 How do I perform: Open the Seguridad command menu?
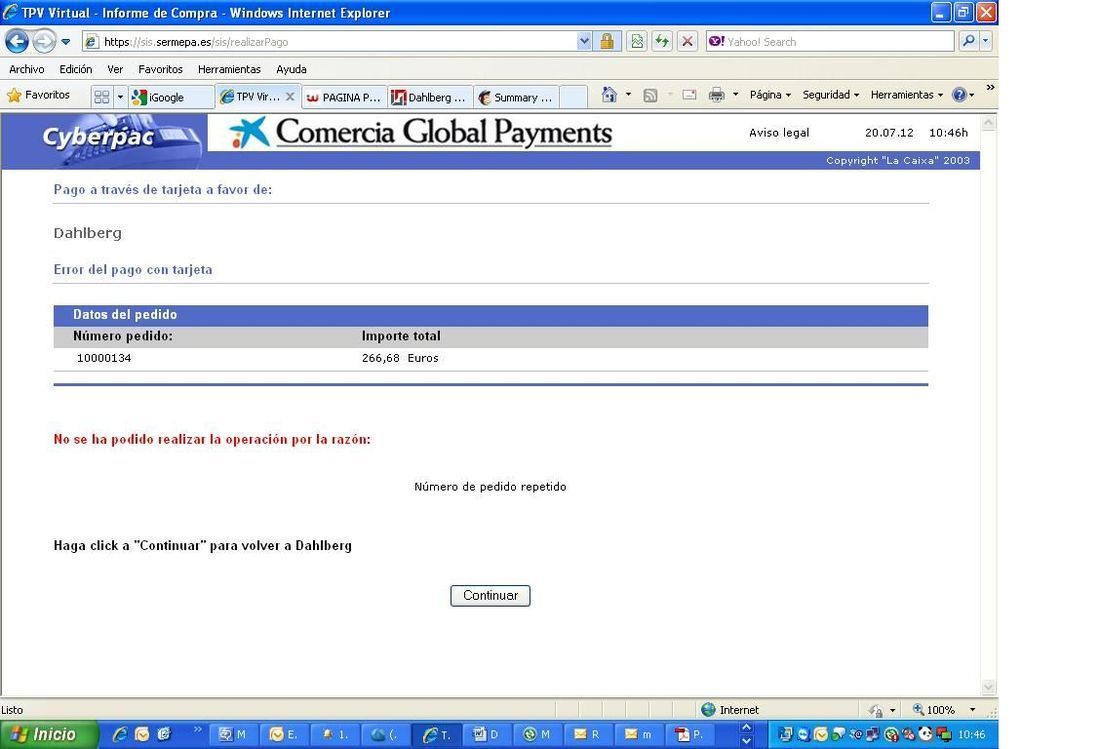831,95
